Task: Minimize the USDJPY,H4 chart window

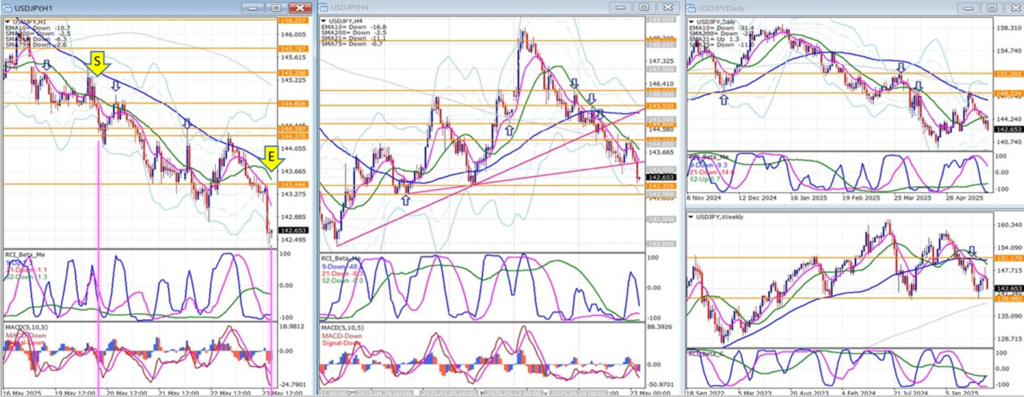Action: click(x=620, y=7)
